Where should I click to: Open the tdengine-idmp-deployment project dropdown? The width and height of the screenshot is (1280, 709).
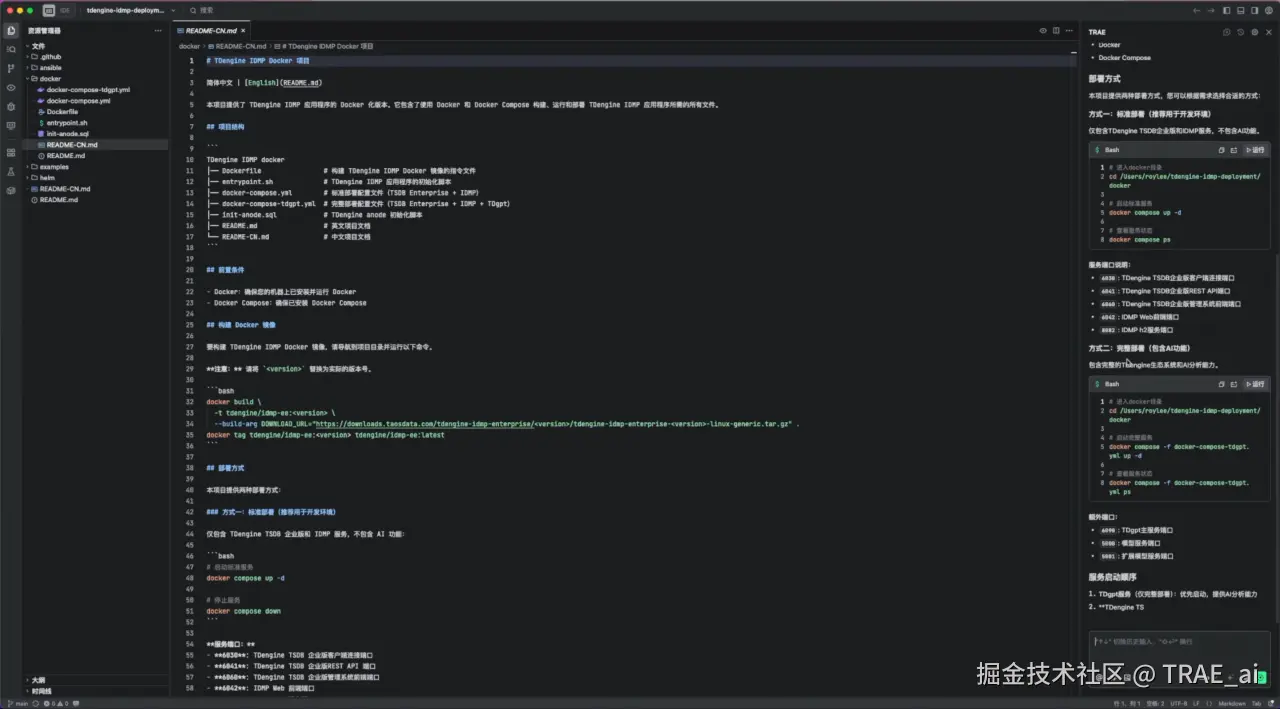pyautogui.click(x=131, y=10)
